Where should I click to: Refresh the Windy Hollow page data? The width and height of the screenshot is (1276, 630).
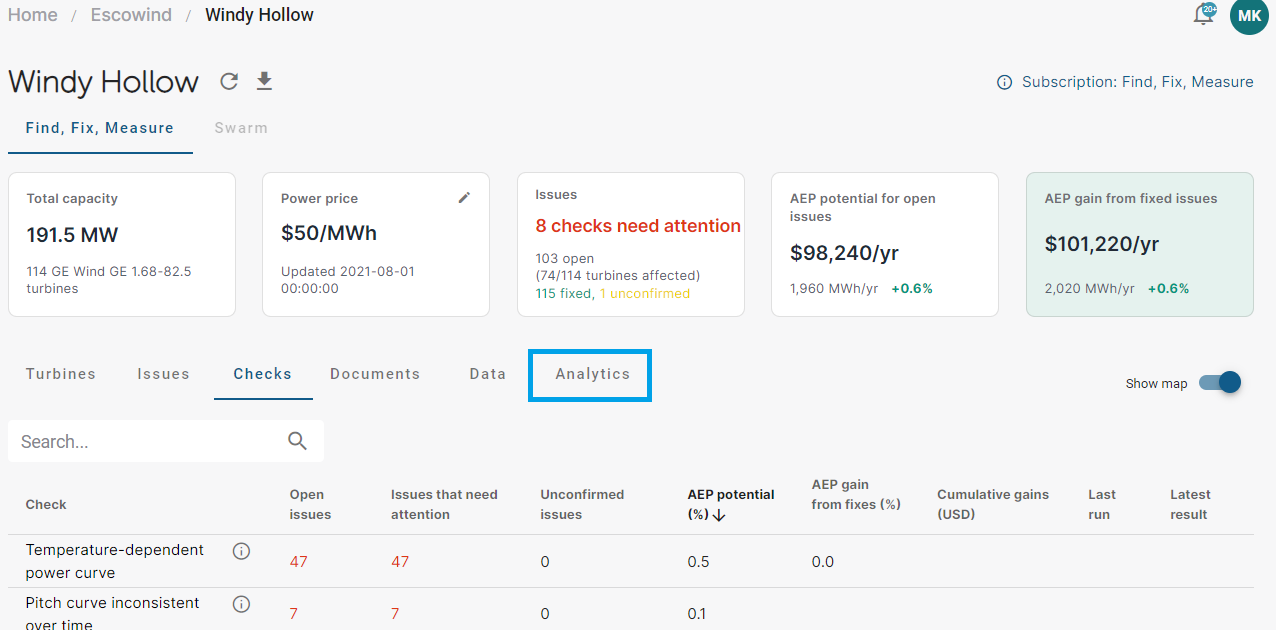pyautogui.click(x=229, y=81)
